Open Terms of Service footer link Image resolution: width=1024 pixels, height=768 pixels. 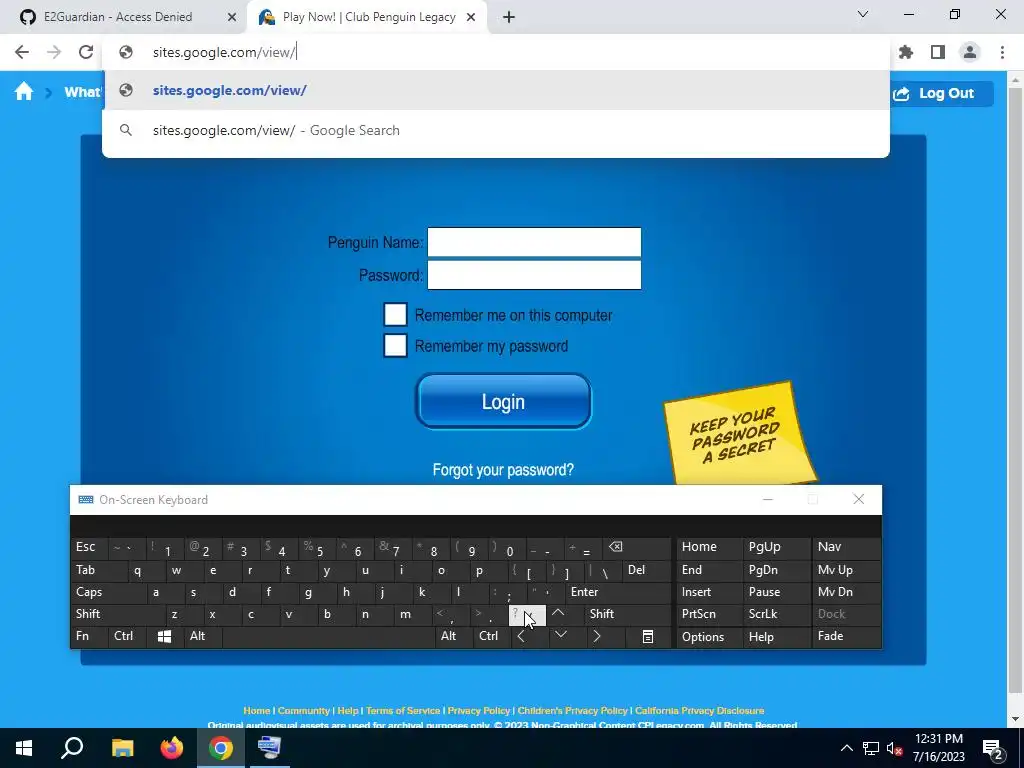pos(403,711)
